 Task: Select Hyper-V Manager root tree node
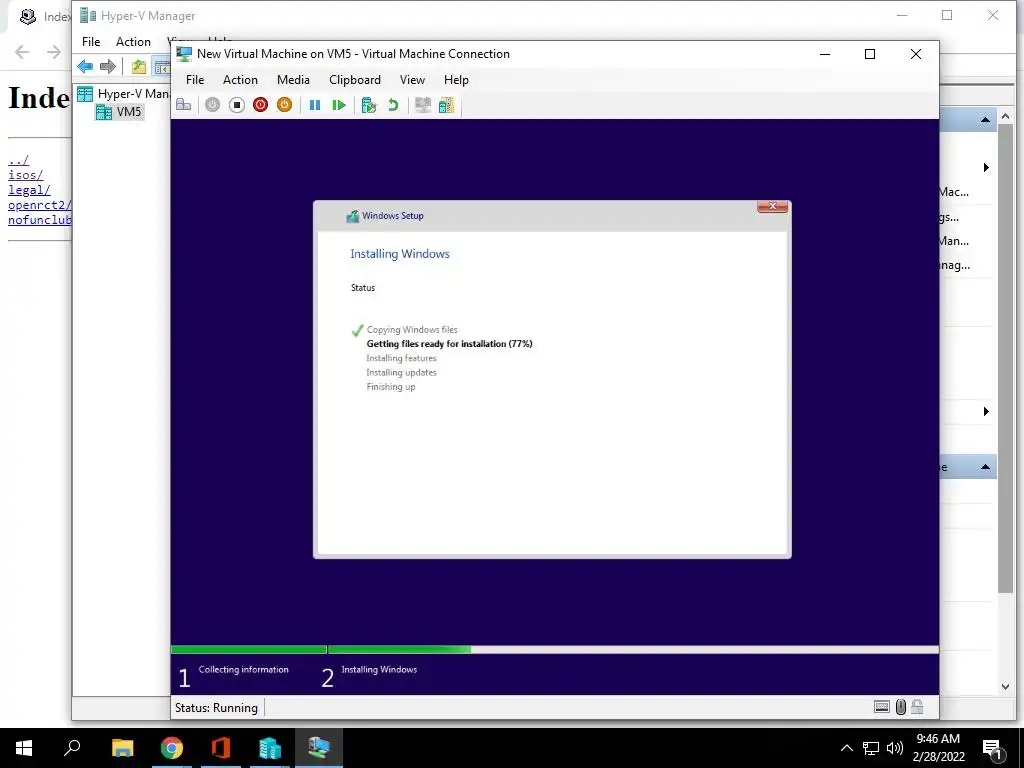click(123, 94)
